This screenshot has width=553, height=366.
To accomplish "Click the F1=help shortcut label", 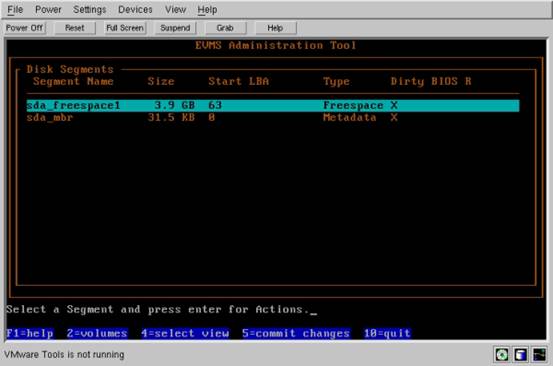I will click(x=30, y=333).
